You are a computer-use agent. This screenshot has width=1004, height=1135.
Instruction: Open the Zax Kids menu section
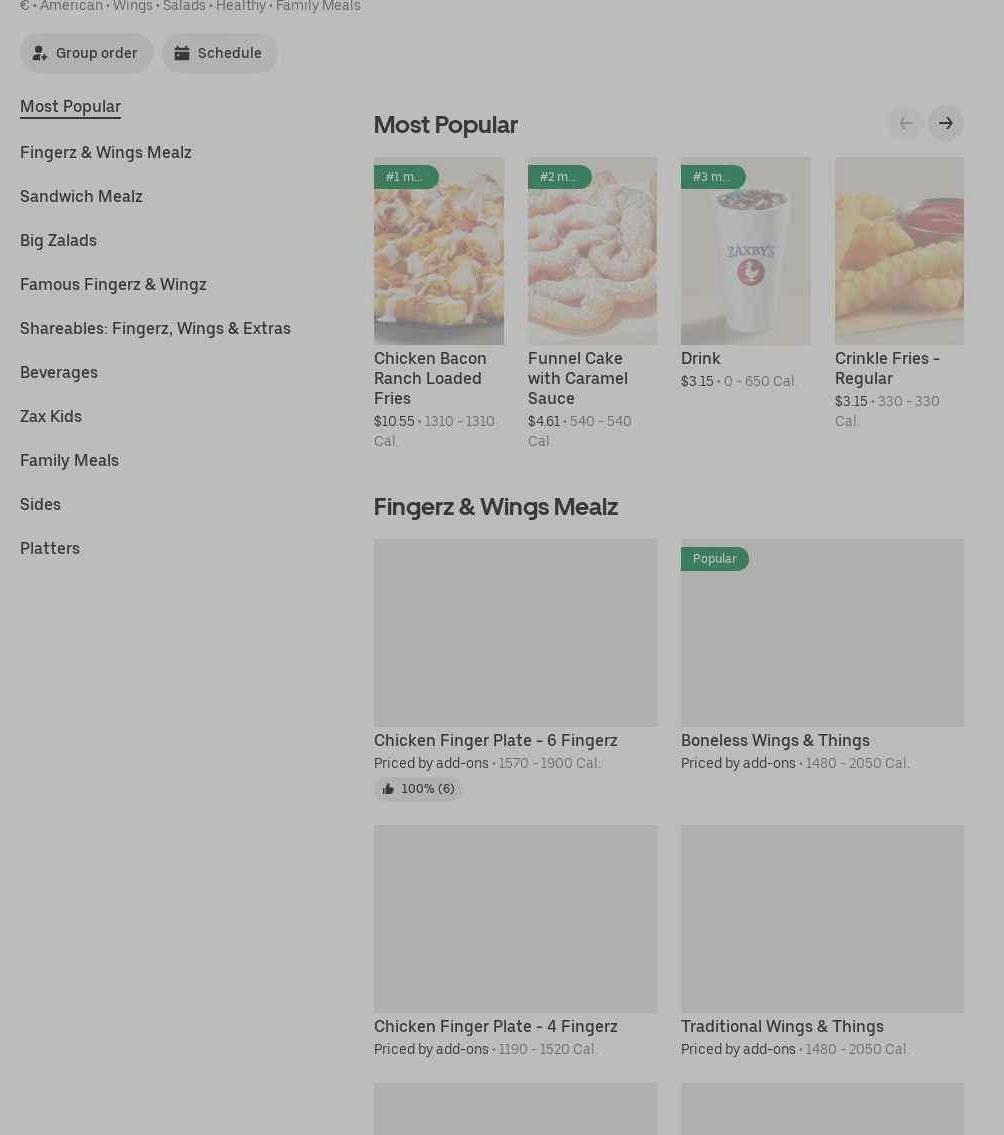(51, 416)
